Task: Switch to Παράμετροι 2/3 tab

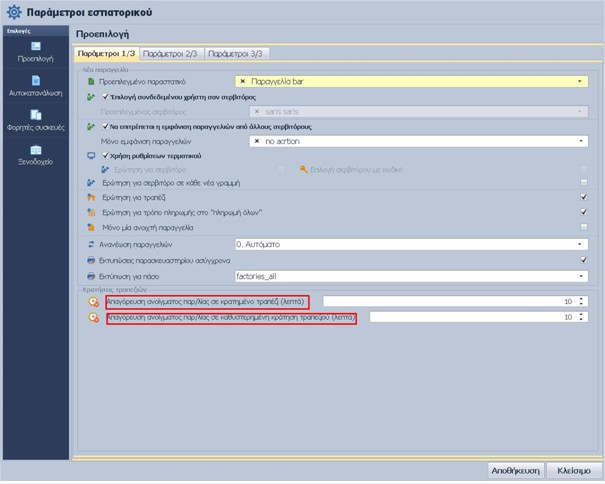Action: click(171, 53)
